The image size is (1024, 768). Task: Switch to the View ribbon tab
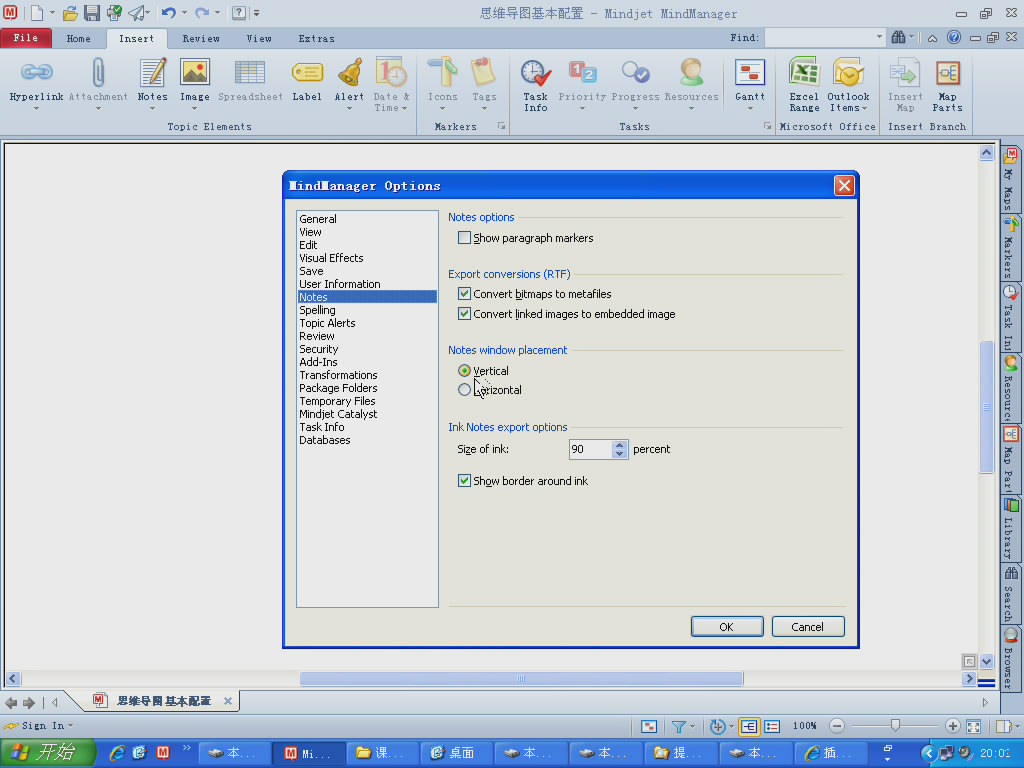[259, 39]
